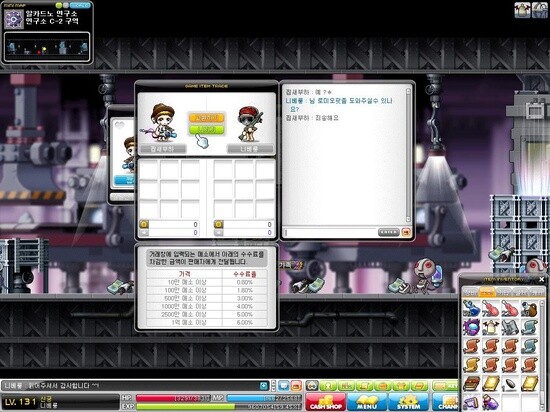Click the orange button in trade window
This screenshot has width=550, height=412.
[207, 117]
